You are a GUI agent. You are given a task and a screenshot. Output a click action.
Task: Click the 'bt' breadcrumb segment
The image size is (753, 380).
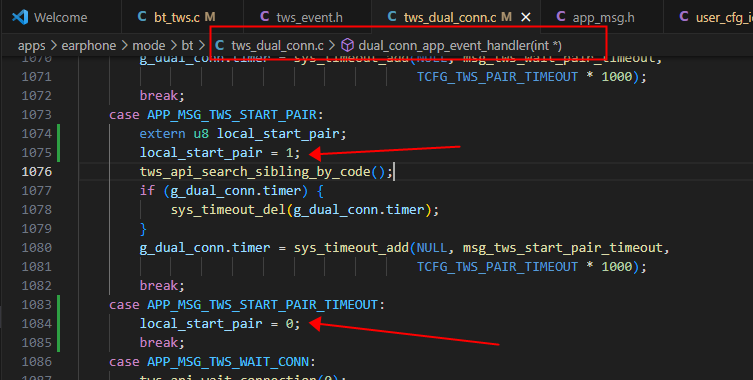click(x=187, y=46)
